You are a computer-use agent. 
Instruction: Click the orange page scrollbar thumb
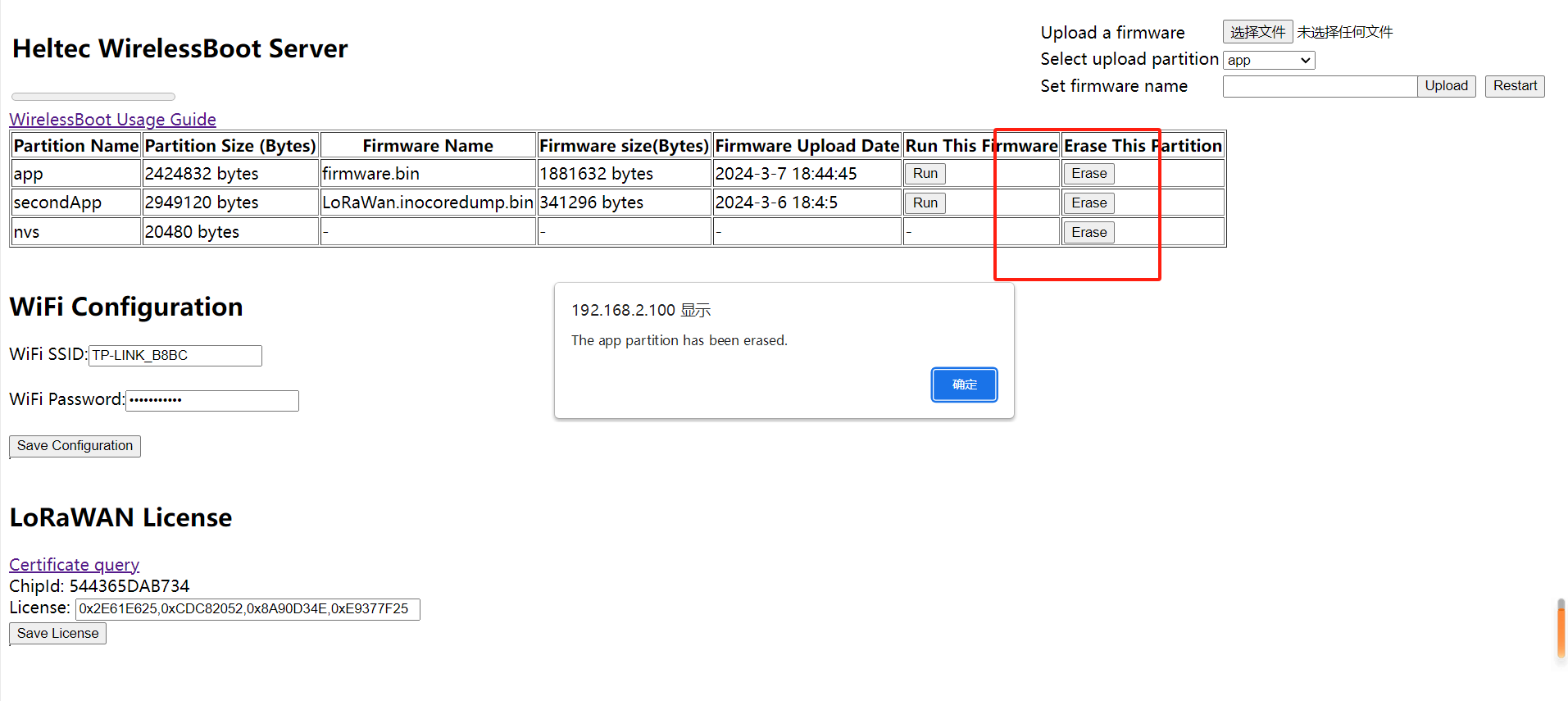(1561, 628)
